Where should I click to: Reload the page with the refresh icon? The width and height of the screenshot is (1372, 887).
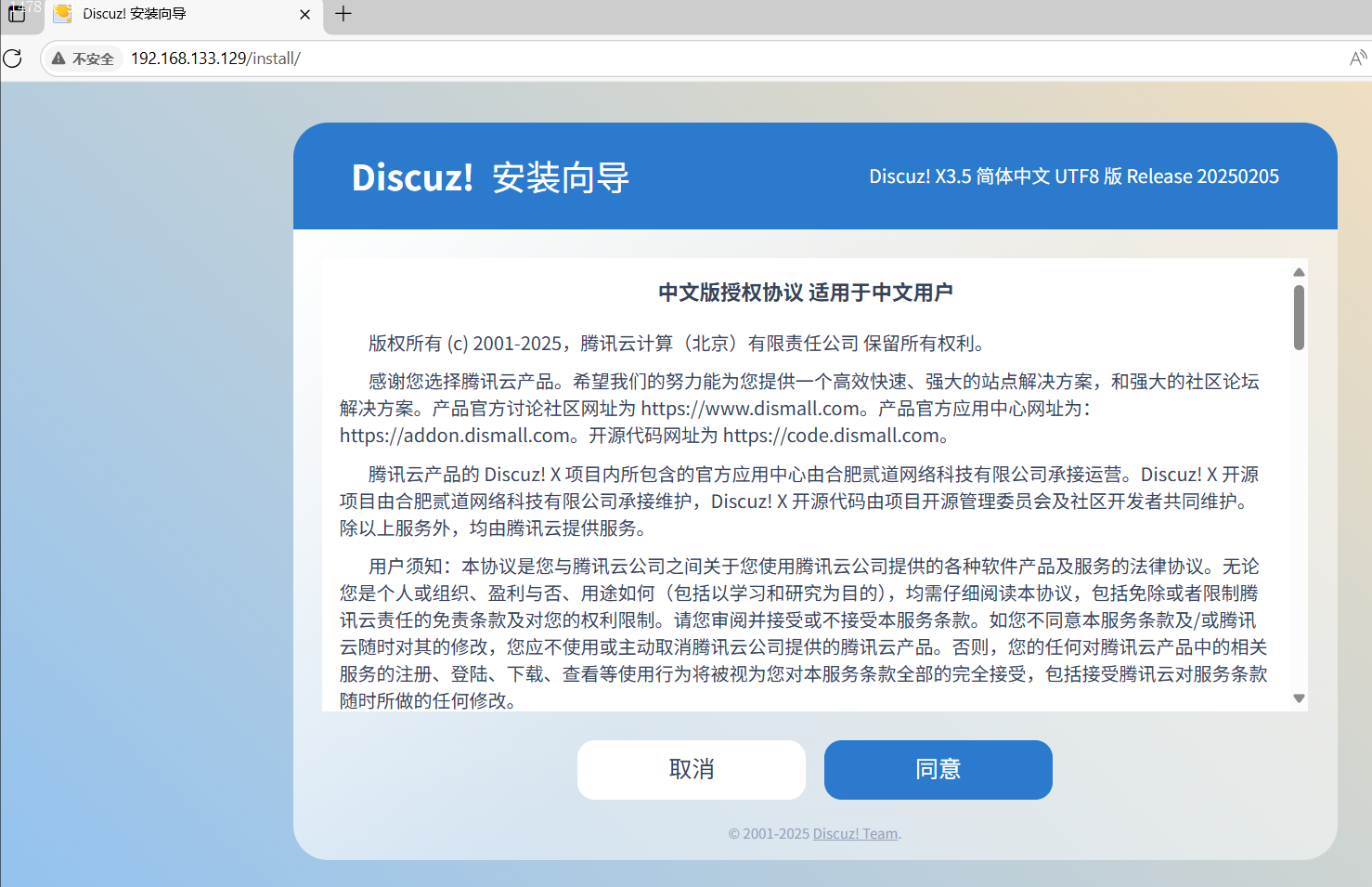point(13,59)
